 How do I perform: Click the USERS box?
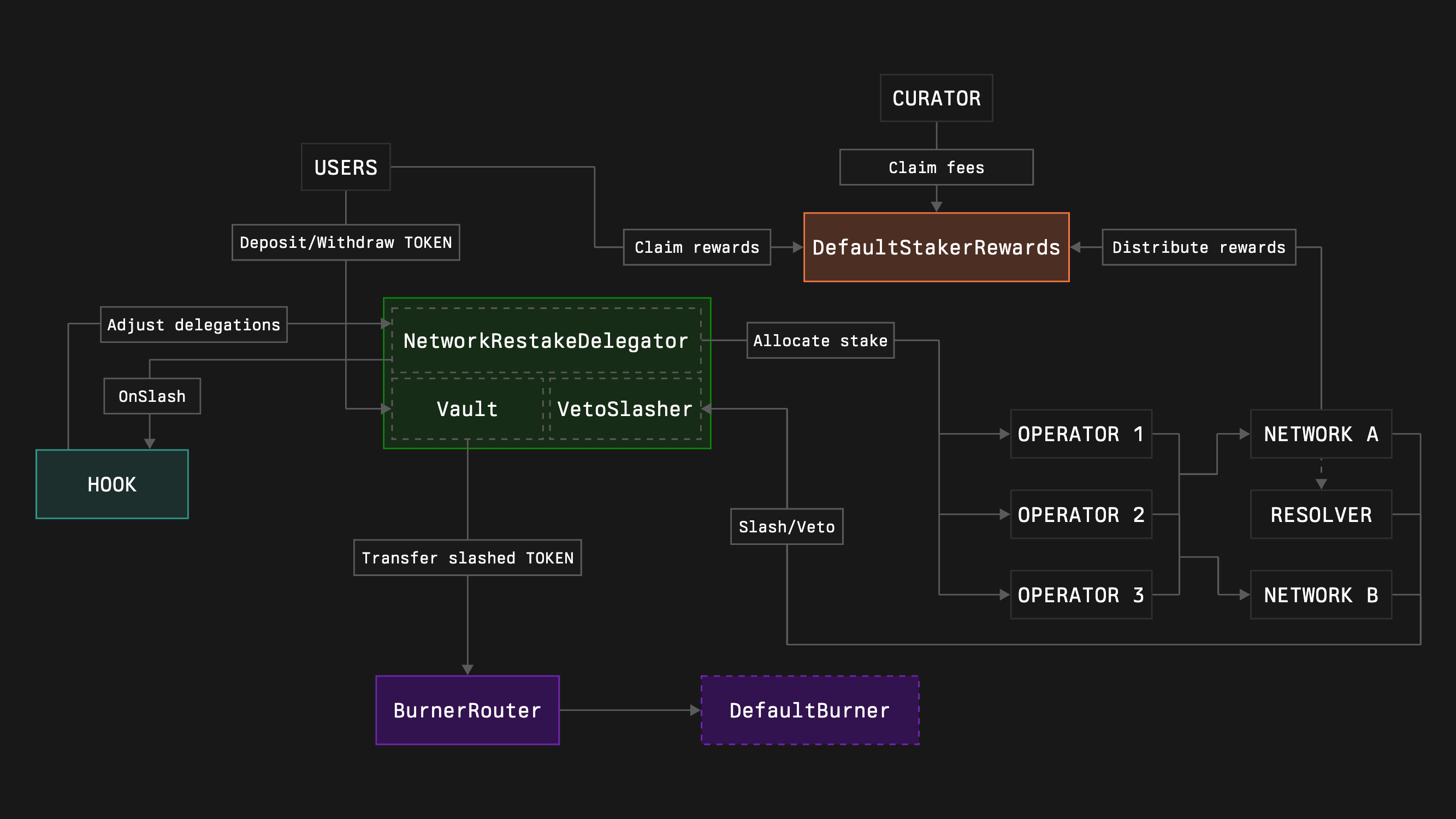click(345, 167)
